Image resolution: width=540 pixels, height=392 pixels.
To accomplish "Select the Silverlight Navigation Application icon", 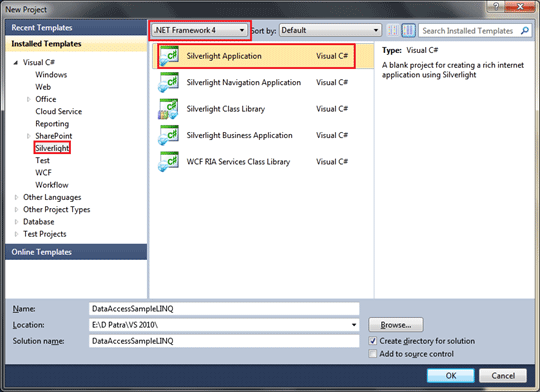I will pos(168,83).
